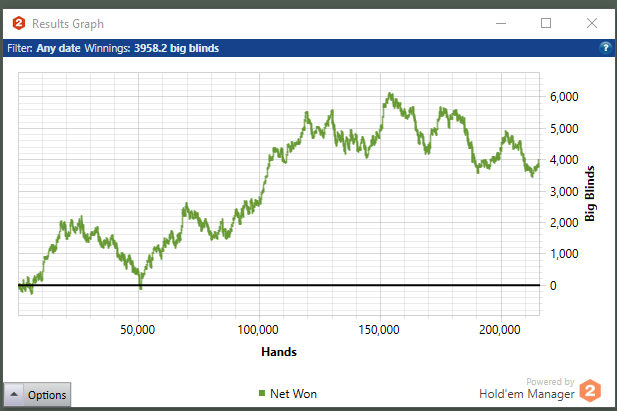This screenshot has height=411, width=617.
Task: Click the 'Big Blinds' axis title
Action: click(x=589, y=194)
